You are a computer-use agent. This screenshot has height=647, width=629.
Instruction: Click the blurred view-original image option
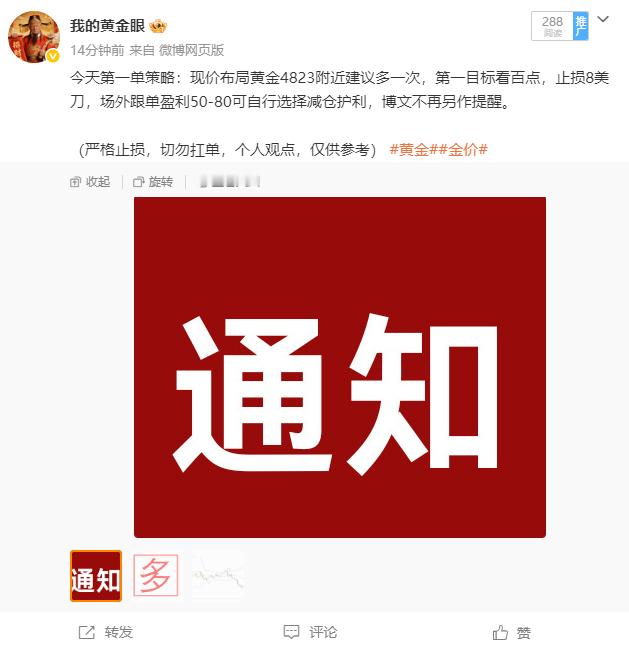[x=230, y=182]
